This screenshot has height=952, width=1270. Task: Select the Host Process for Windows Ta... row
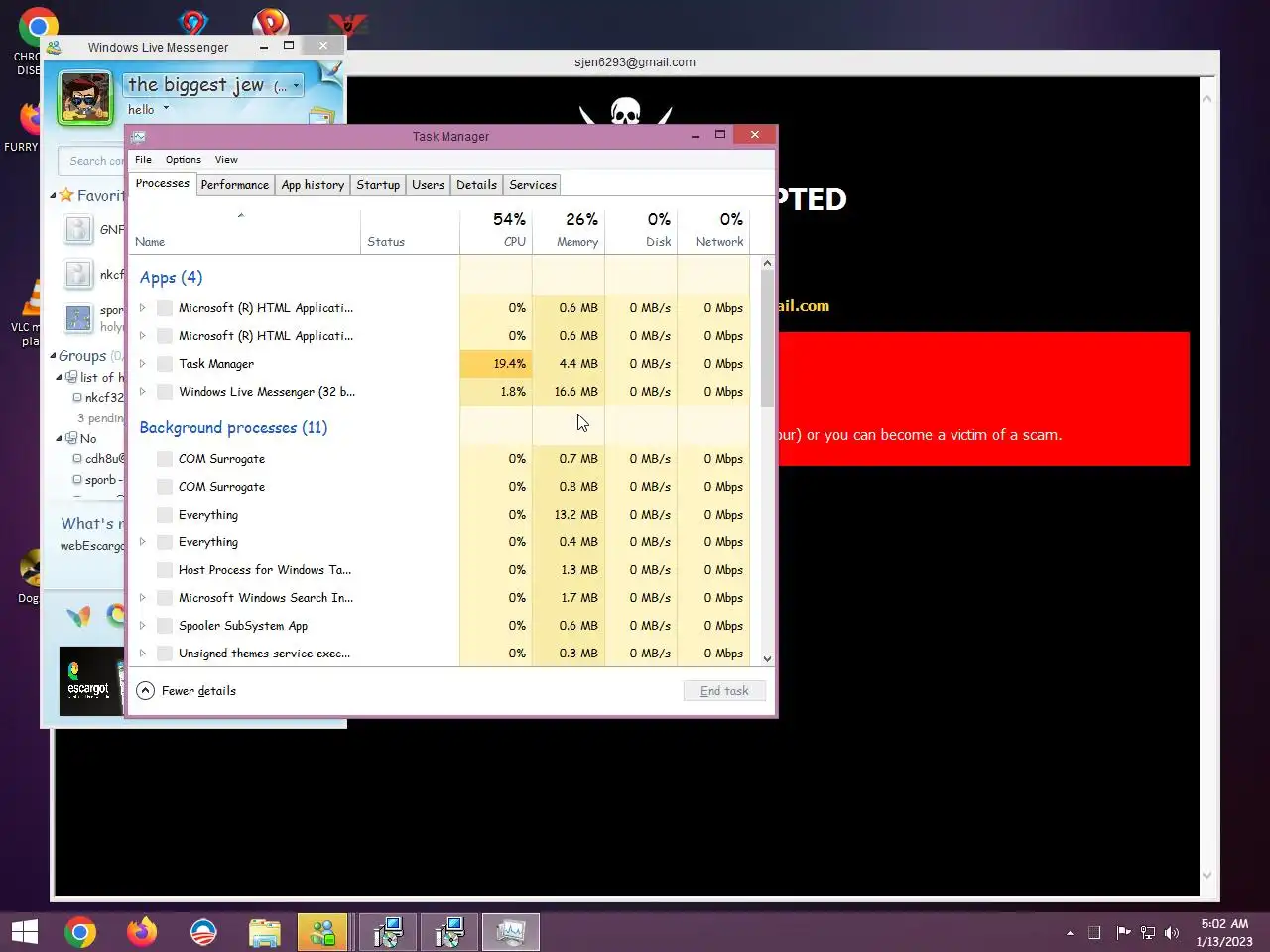(x=440, y=570)
